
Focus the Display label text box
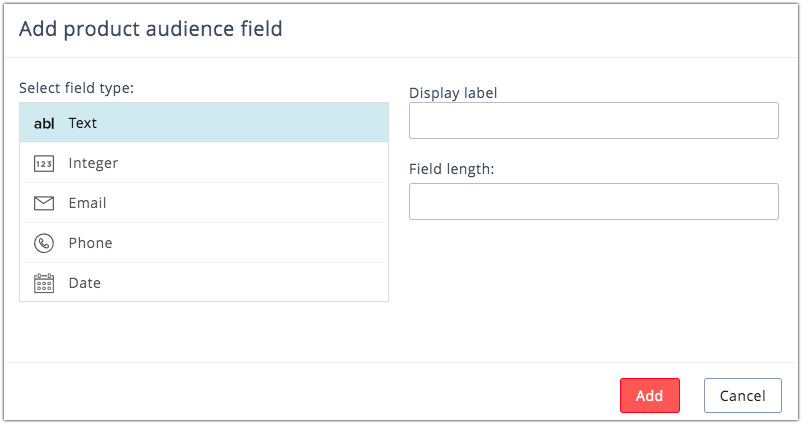(593, 121)
